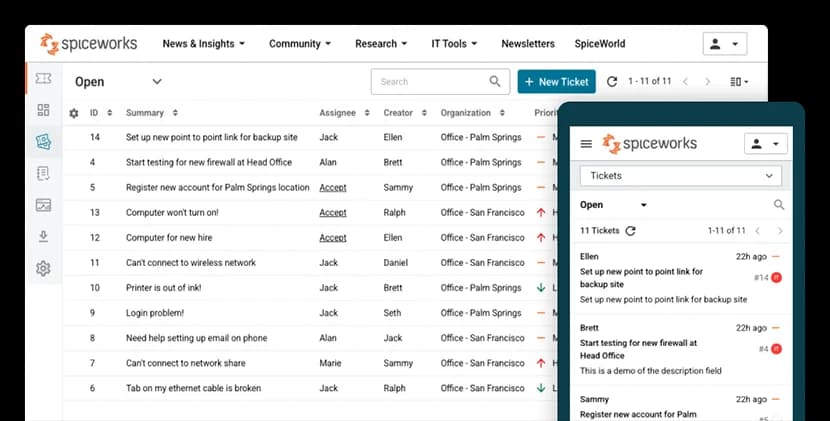Image resolution: width=830 pixels, height=421 pixels.
Task: Go to SpiceWorld
Action: click(600, 44)
